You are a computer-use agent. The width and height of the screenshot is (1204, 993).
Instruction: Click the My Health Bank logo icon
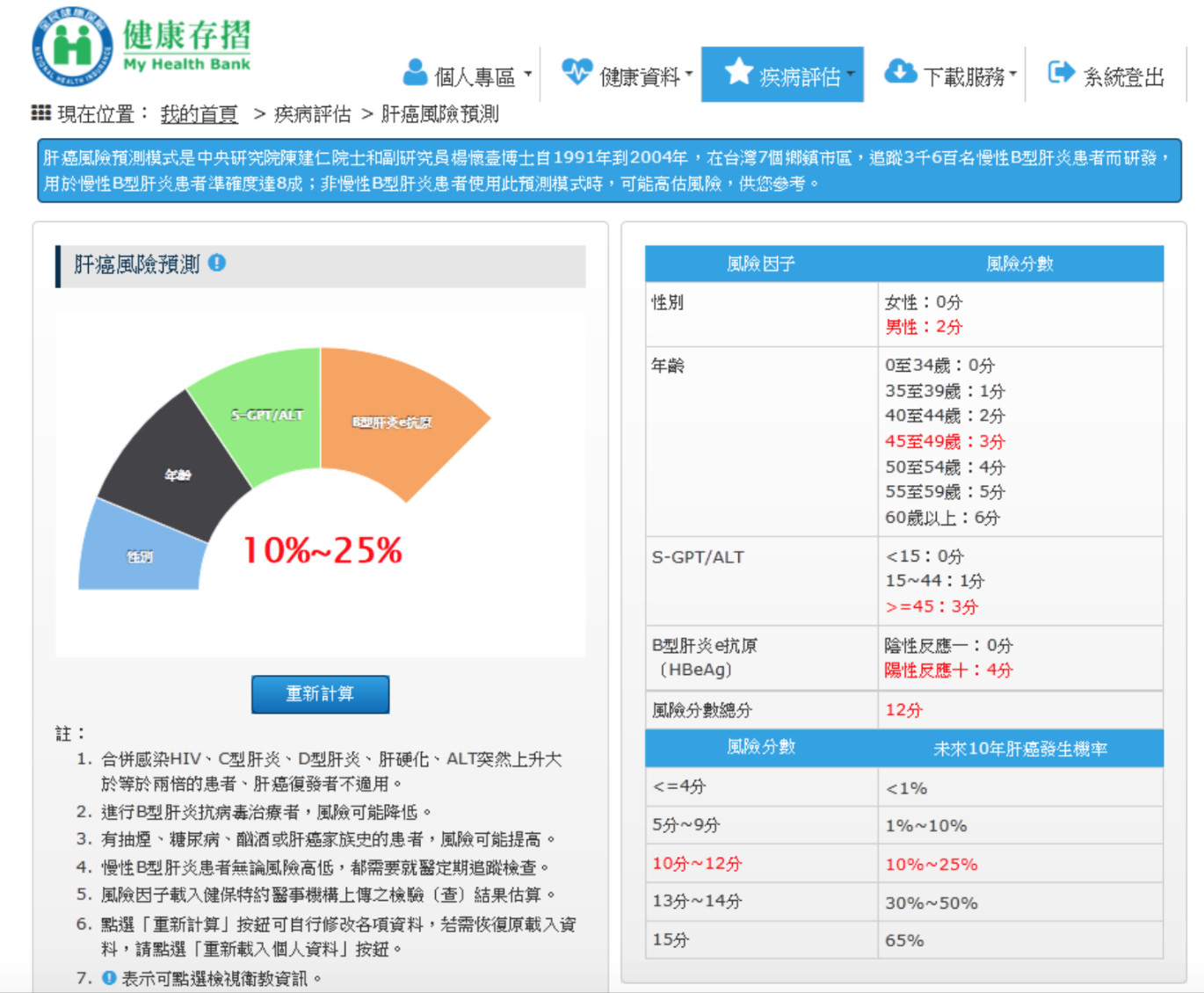pyautogui.click(x=75, y=42)
